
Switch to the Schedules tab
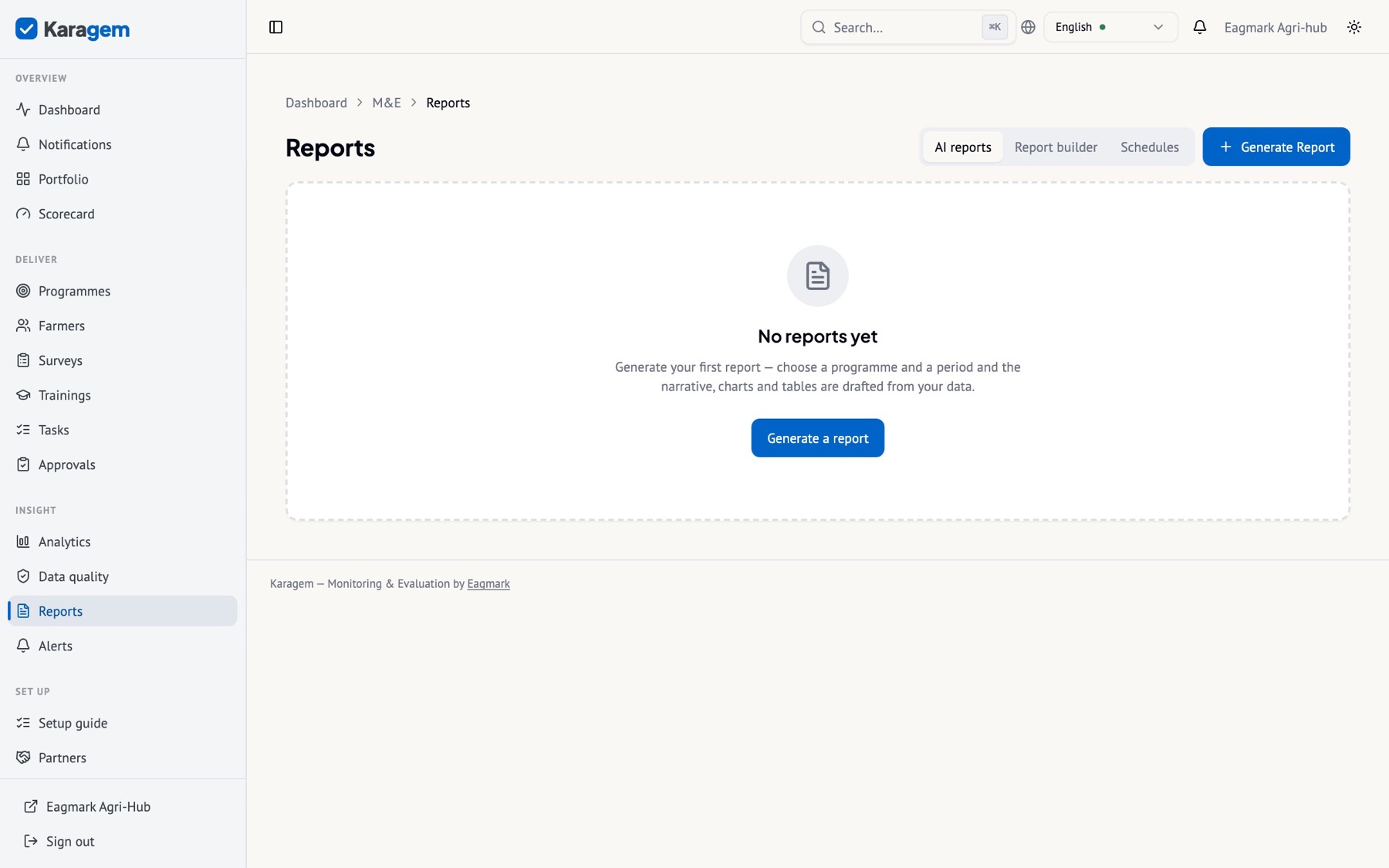[x=1150, y=147]
